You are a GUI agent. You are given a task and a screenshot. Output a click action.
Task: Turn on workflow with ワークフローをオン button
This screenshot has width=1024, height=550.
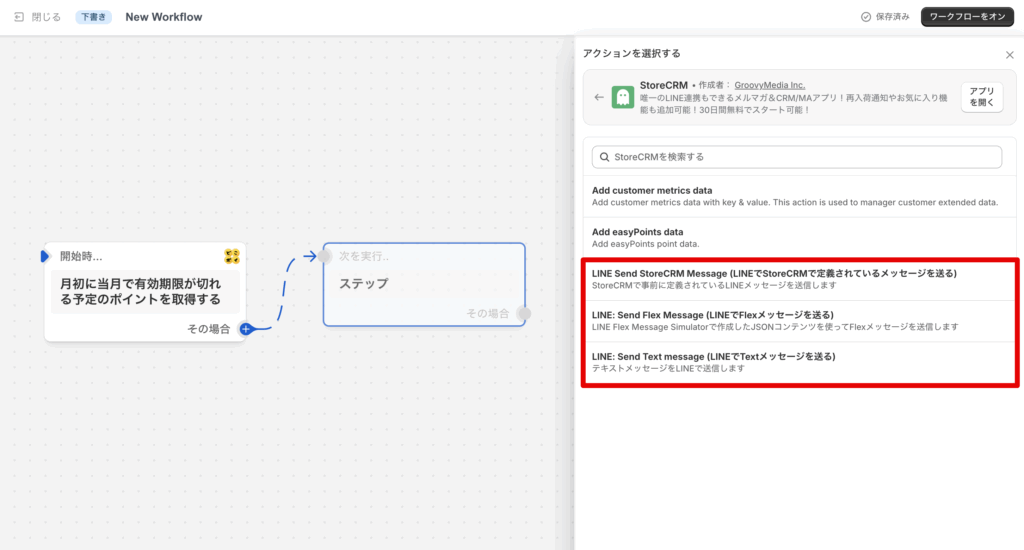(x=966, y=17)
